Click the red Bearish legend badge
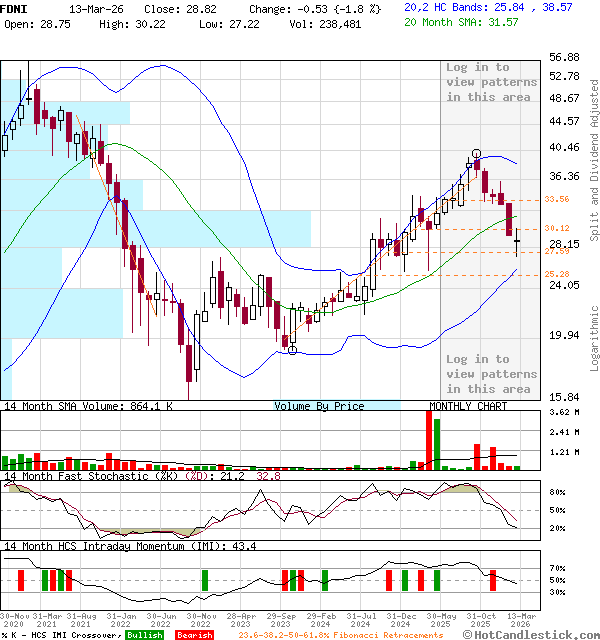 click(x=193, y=635)
